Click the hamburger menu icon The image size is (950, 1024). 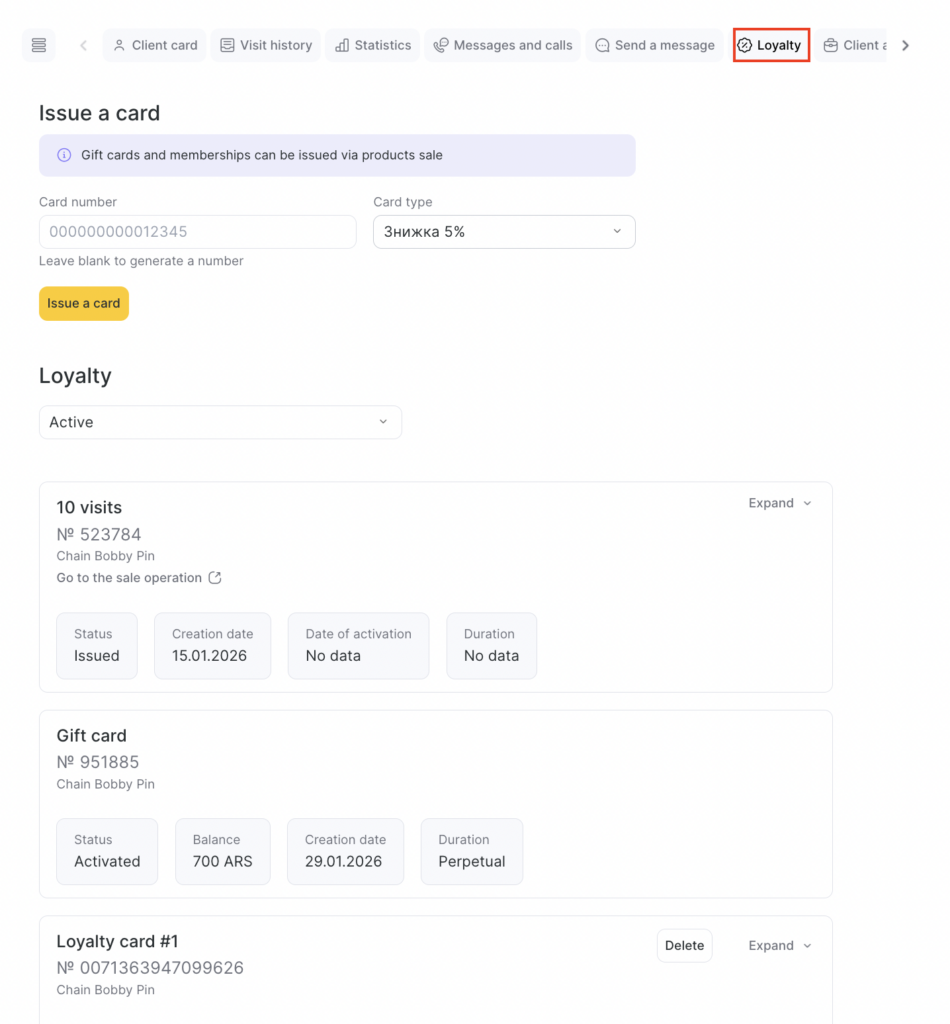39,45
